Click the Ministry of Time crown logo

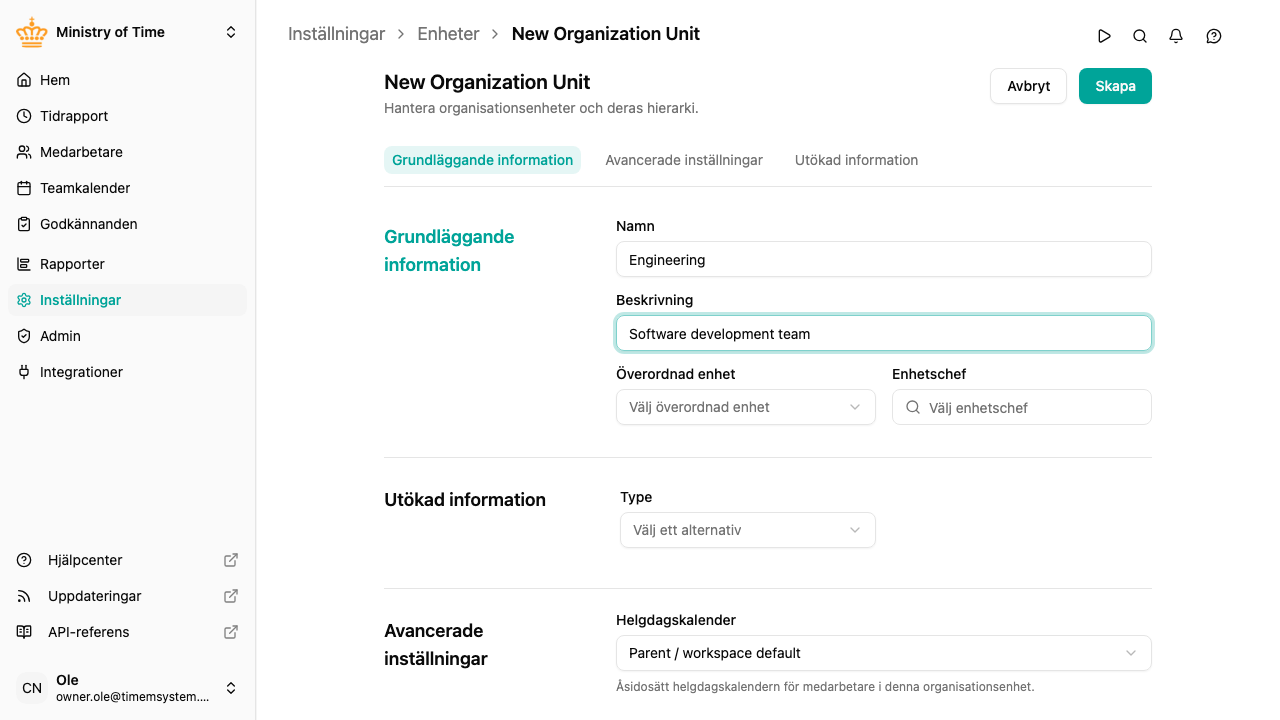[32, 32]
